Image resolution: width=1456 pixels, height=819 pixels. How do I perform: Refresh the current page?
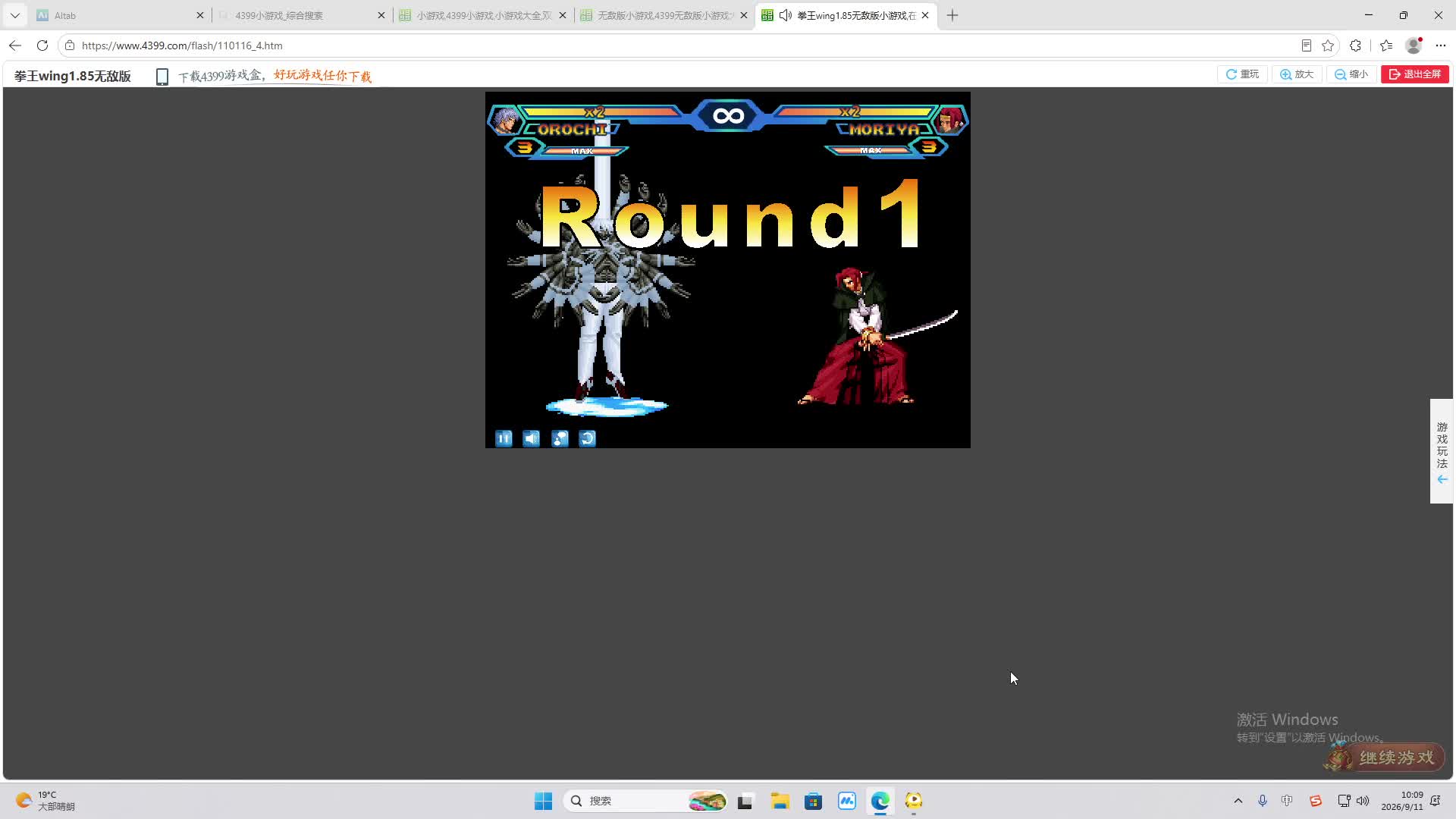click(x=42, y=45)
